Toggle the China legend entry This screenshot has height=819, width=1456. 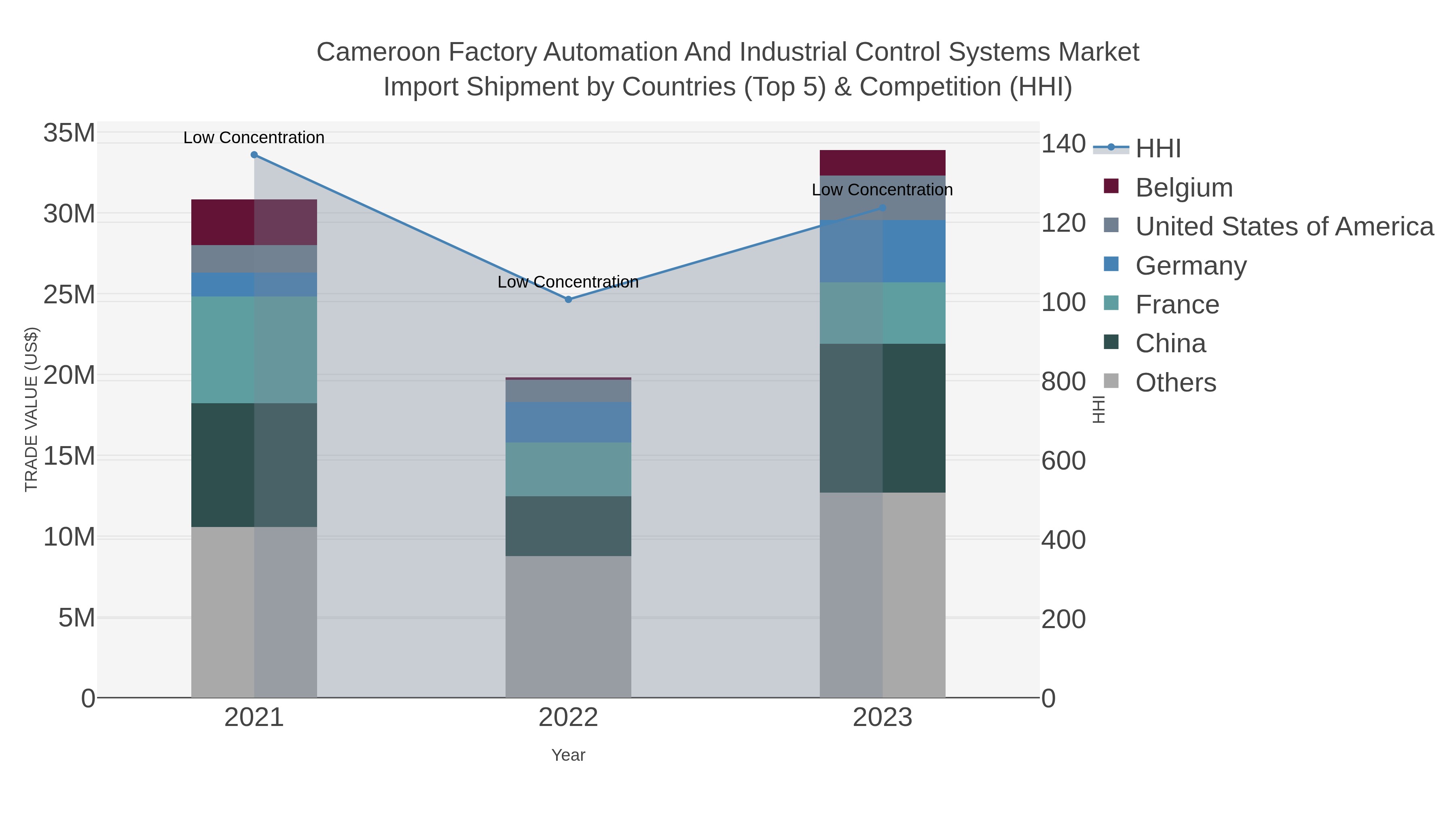coord(1155,343)
